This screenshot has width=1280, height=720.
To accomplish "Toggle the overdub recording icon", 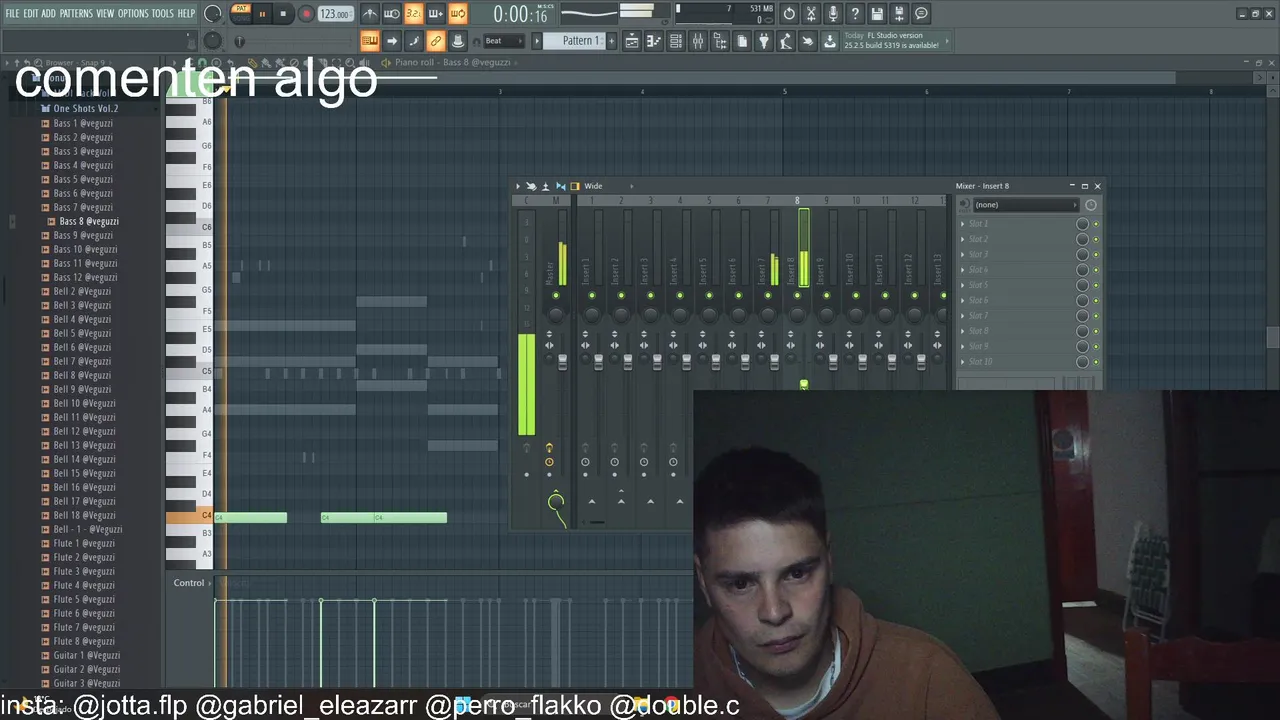I will [x=436, y=14].
